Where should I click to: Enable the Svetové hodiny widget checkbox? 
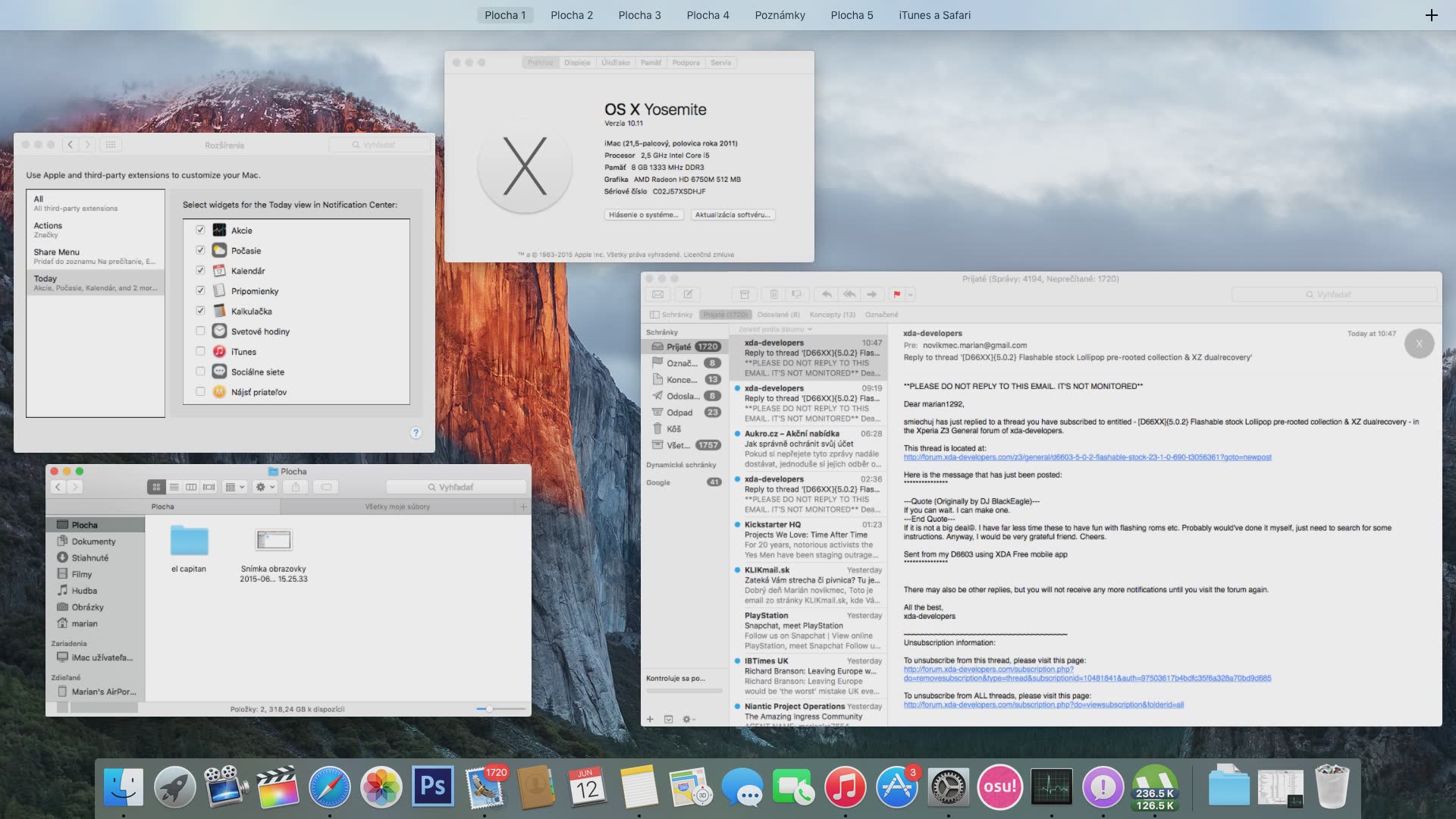click(200, 331)
